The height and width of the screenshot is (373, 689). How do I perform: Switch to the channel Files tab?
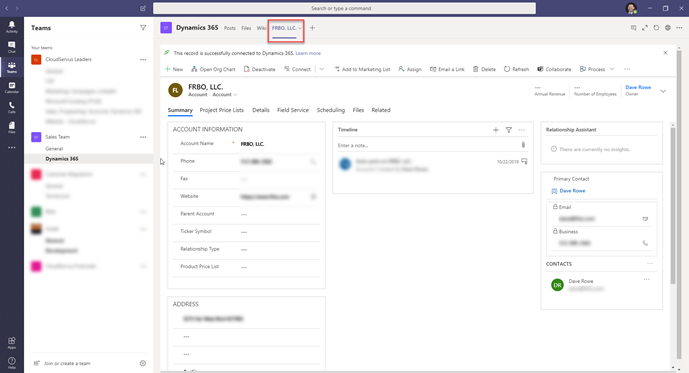coord(246,28)
